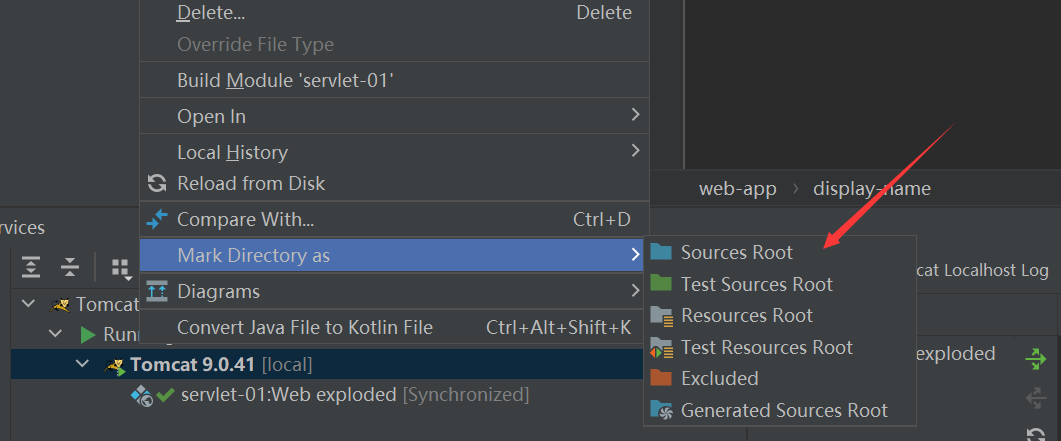
Task: Click the Compare With arrows icon
Action: coord(156,218)
